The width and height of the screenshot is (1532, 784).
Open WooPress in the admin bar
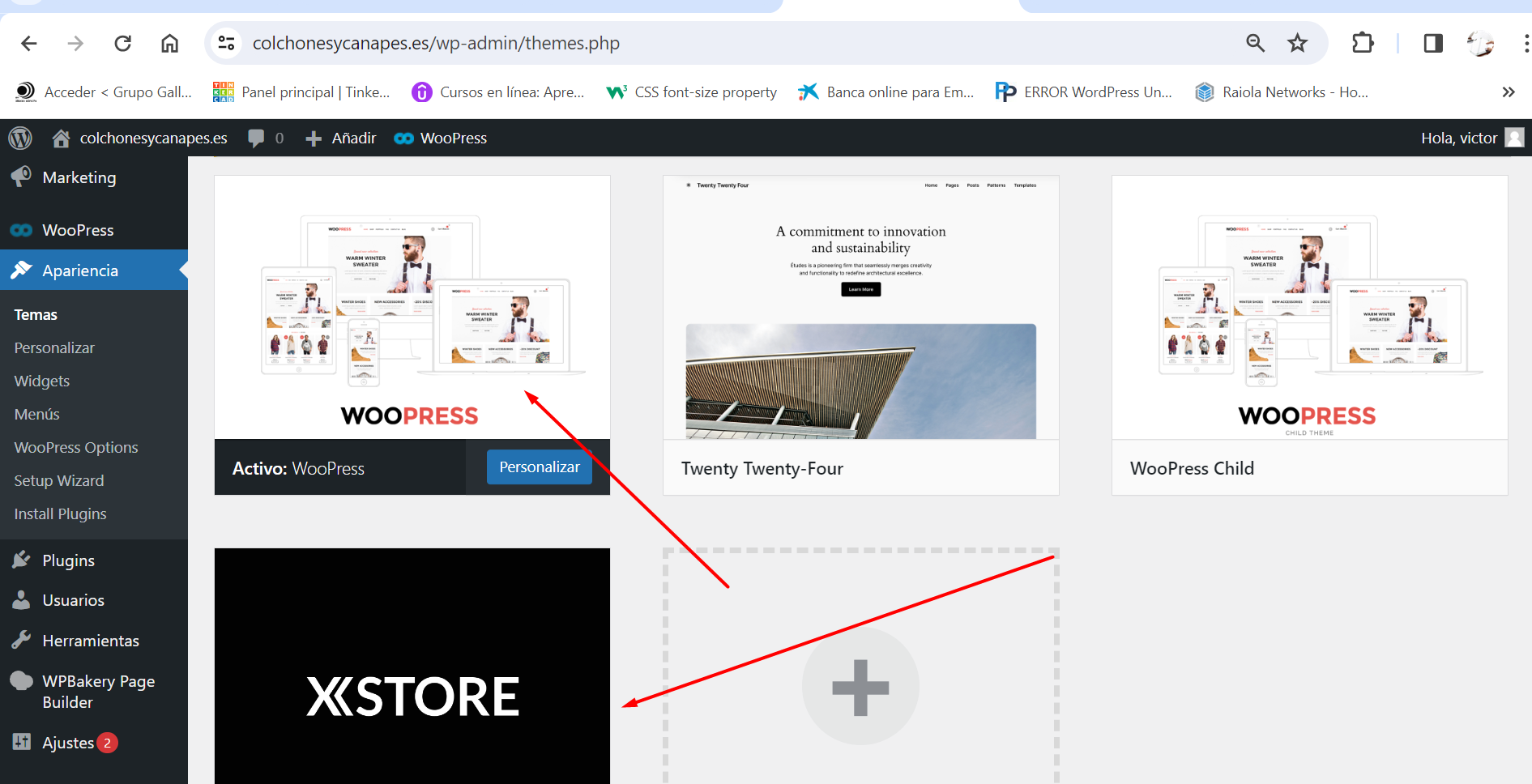(440, 138)
